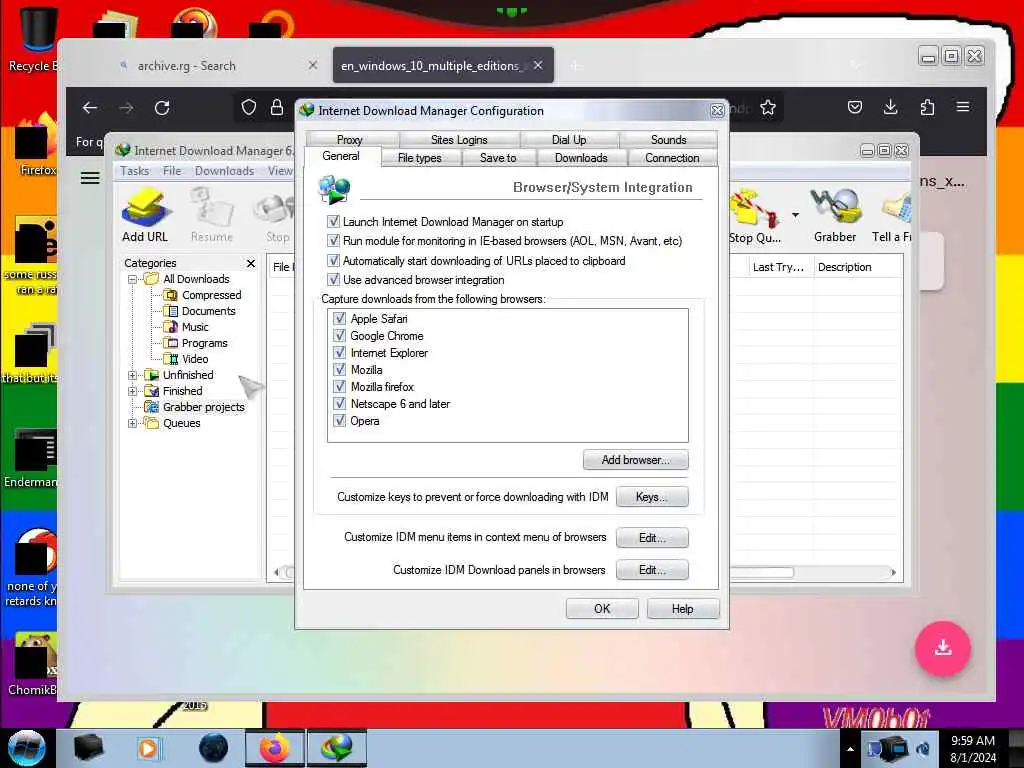Click the padlock site security icon

click(x=277, y=108)
